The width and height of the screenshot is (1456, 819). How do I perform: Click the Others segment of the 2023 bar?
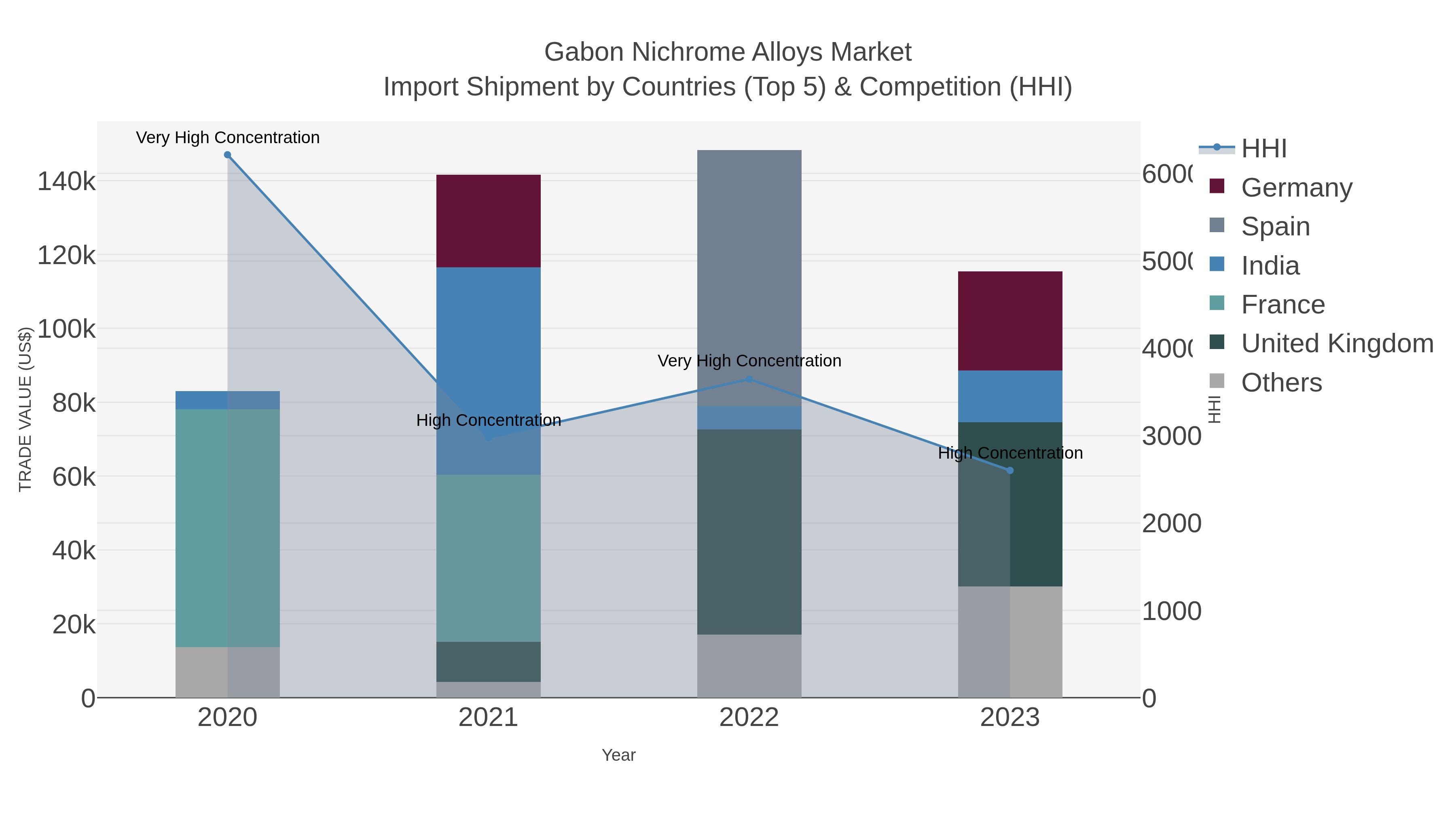1010,642
